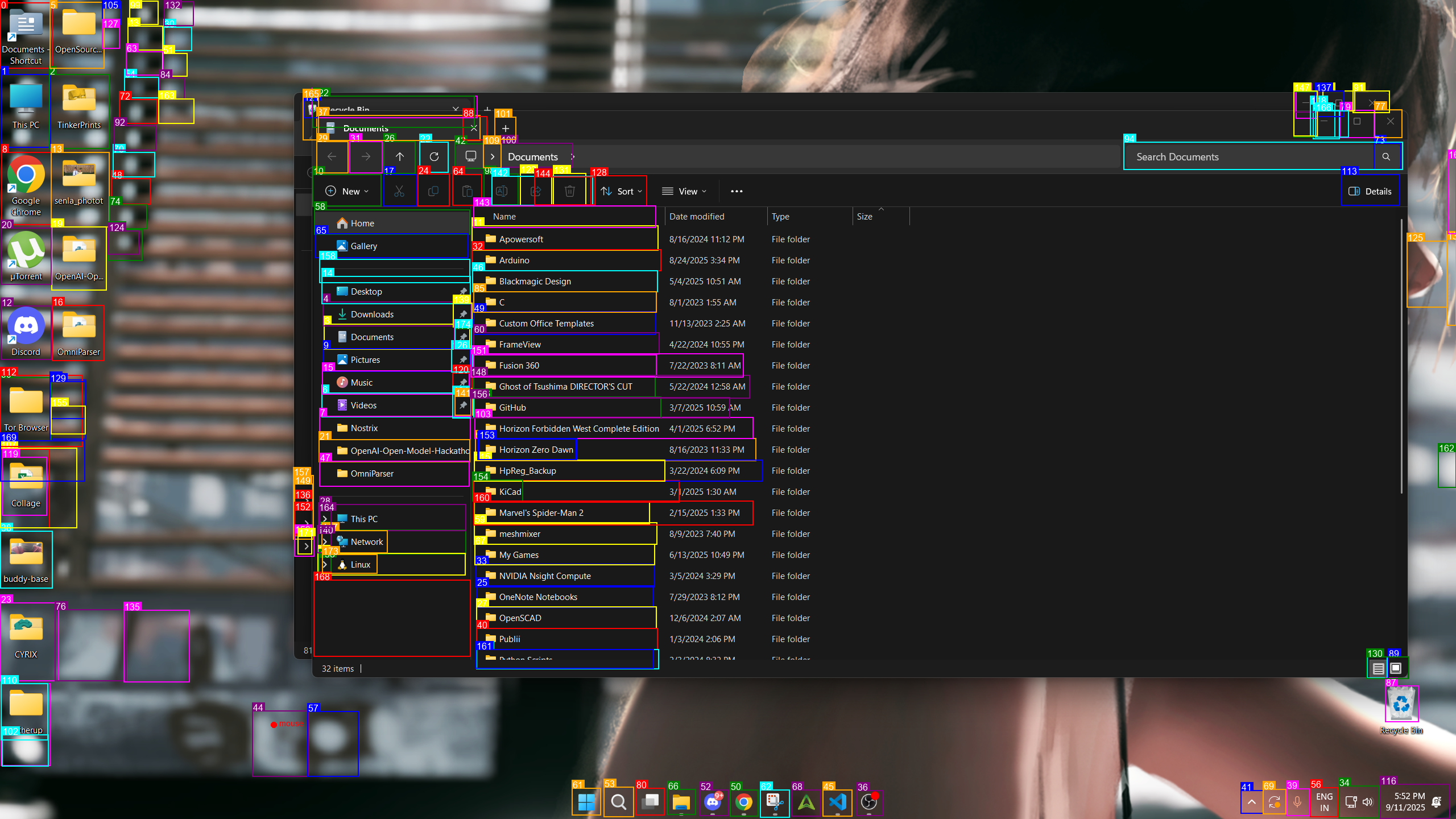Toggle the Details pane
The image size is (1456, 819).
click(1370, 191)
